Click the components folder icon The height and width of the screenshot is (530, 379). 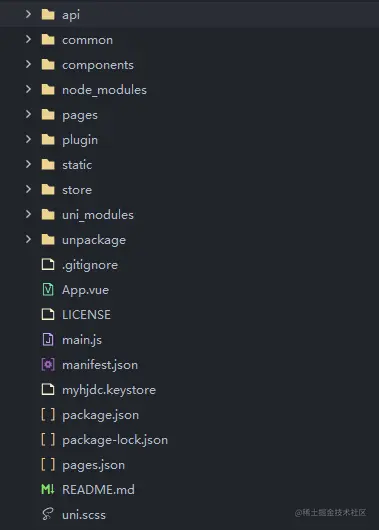(x=48, y=65)
